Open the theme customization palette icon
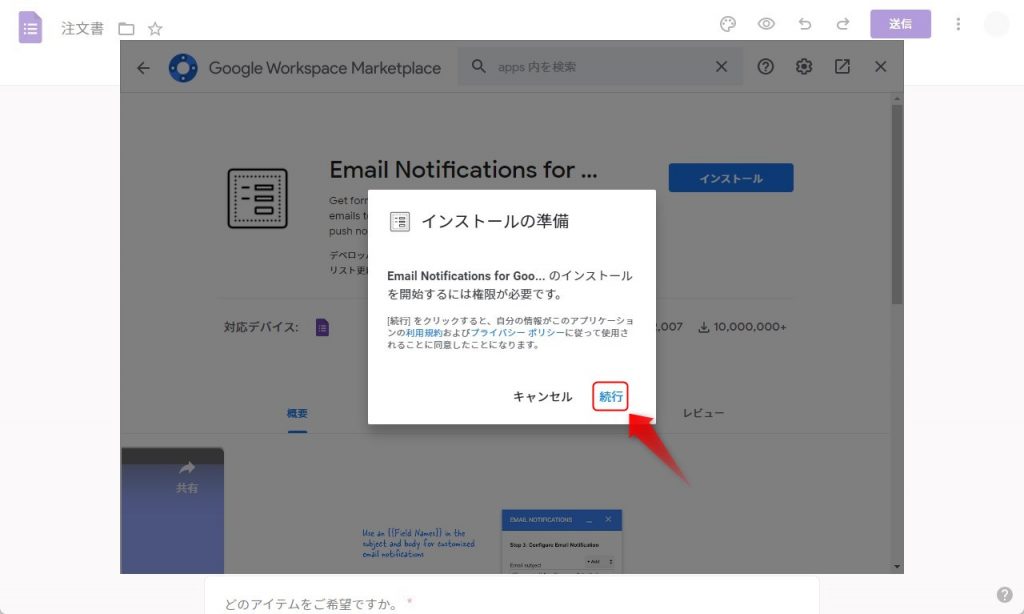1024x614 pixels. click(728, 24)
